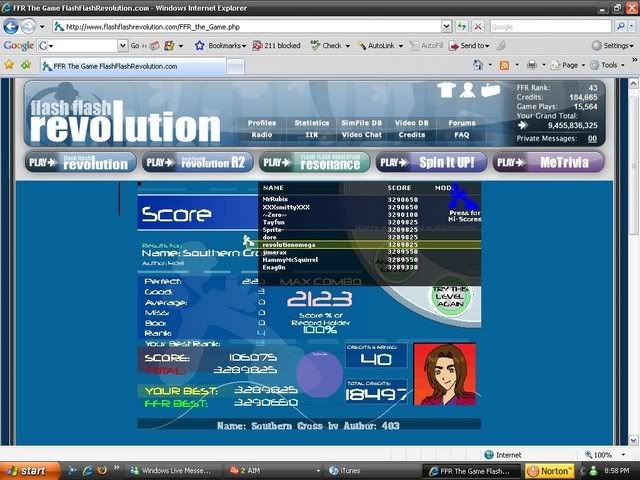Open the favorites star icon

point(11,65)
